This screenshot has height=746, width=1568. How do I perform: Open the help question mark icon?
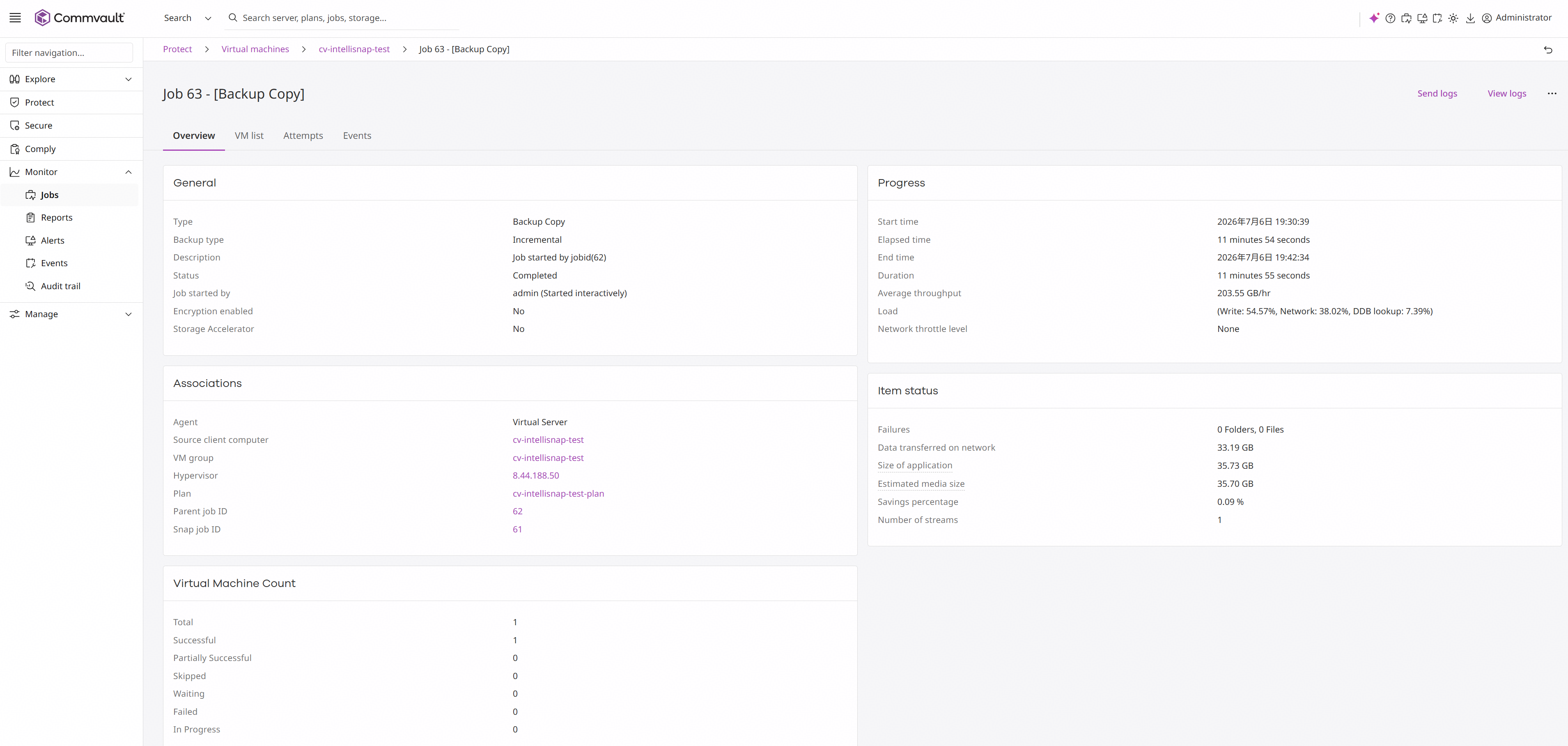click(1390, 18)
